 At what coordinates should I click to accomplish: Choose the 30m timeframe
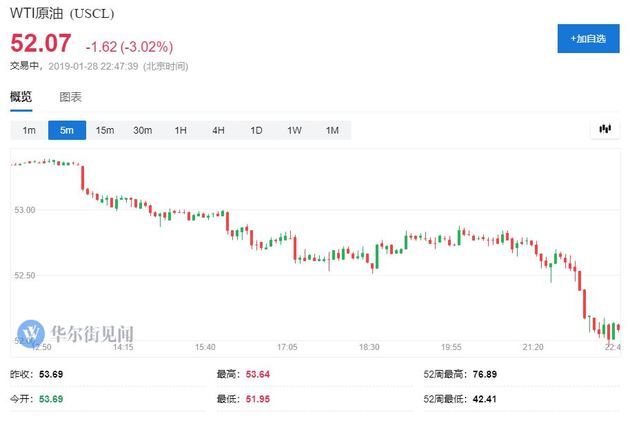pyautogui.click(x=143, y=130)
